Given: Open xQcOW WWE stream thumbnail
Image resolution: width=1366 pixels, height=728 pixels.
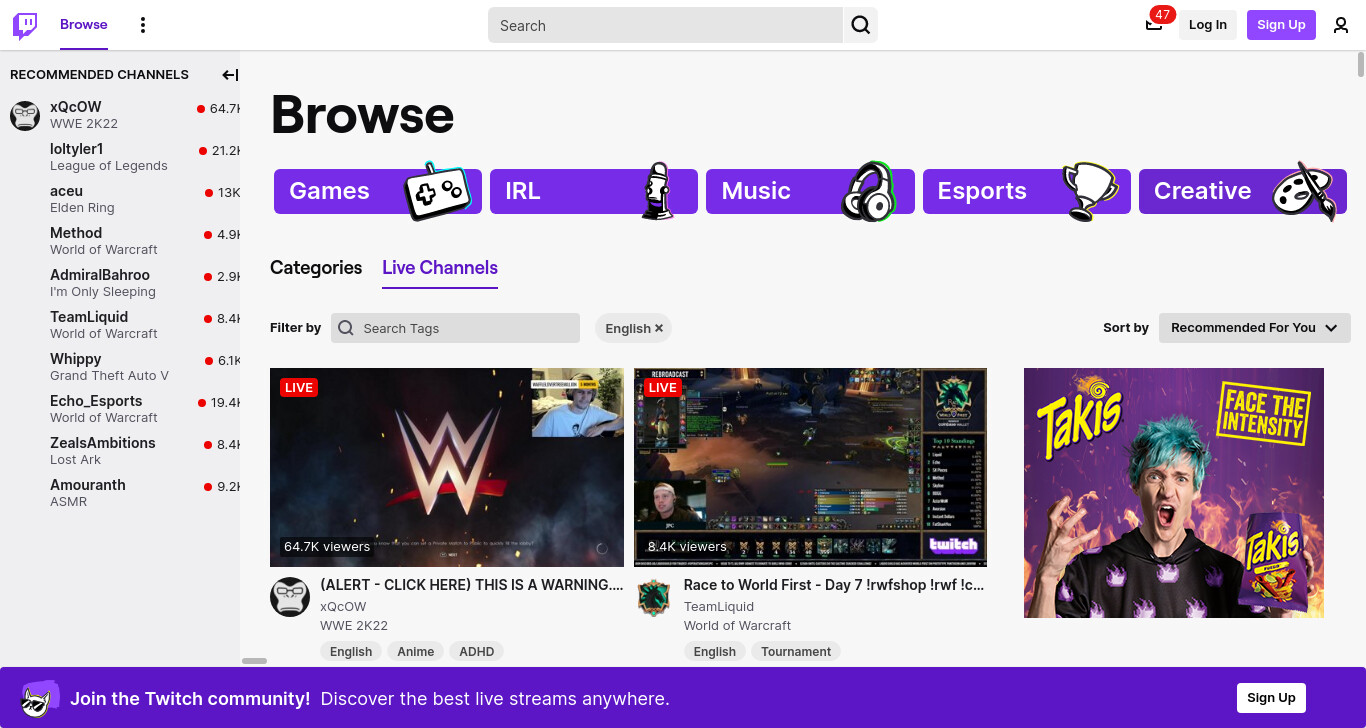Looking at the screenshot, I should point(447,467).
